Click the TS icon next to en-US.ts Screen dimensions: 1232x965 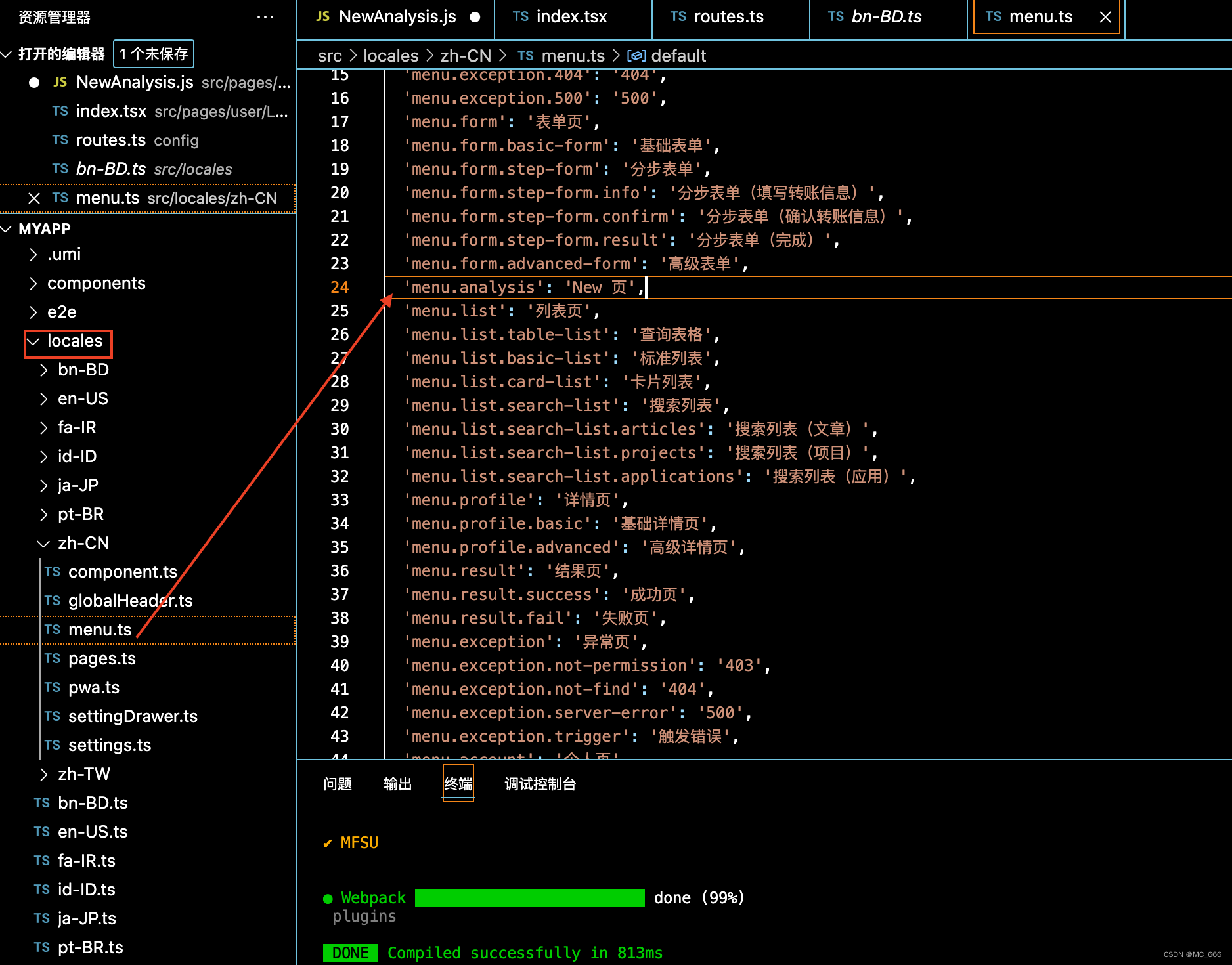pyautogui.click(x=42, y=832)
